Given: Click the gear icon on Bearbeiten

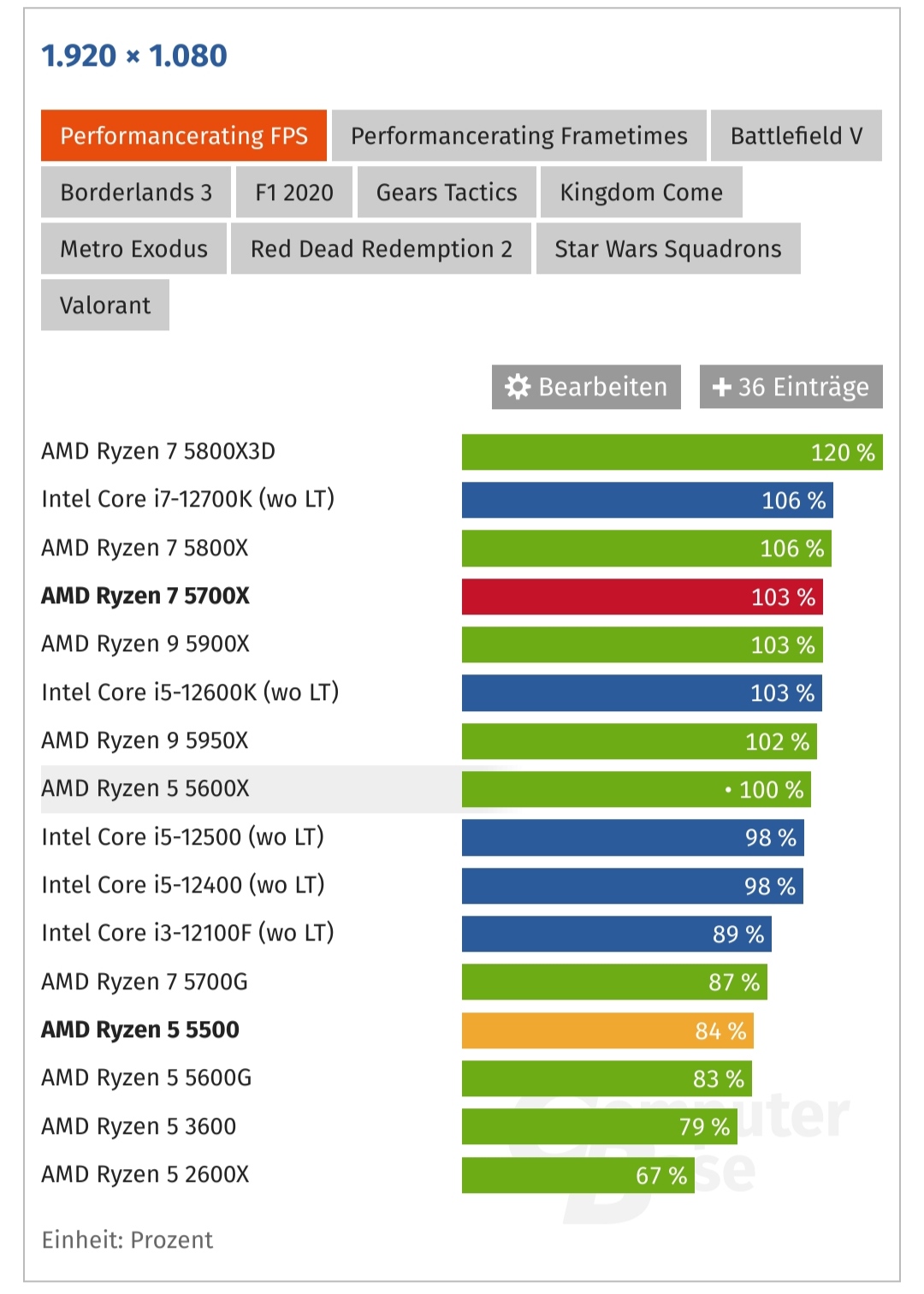Looking at the screenshot, I should tap(518, 387).
